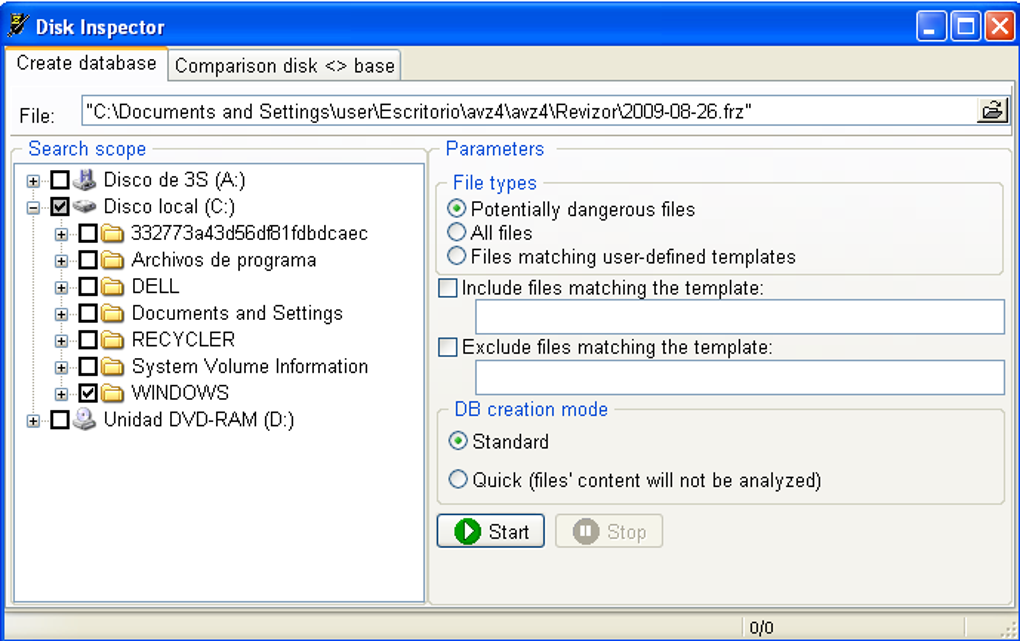Click the folder icon beside Documents and Settings
This screenshot has height=641, width=1020.
point(113,314)
